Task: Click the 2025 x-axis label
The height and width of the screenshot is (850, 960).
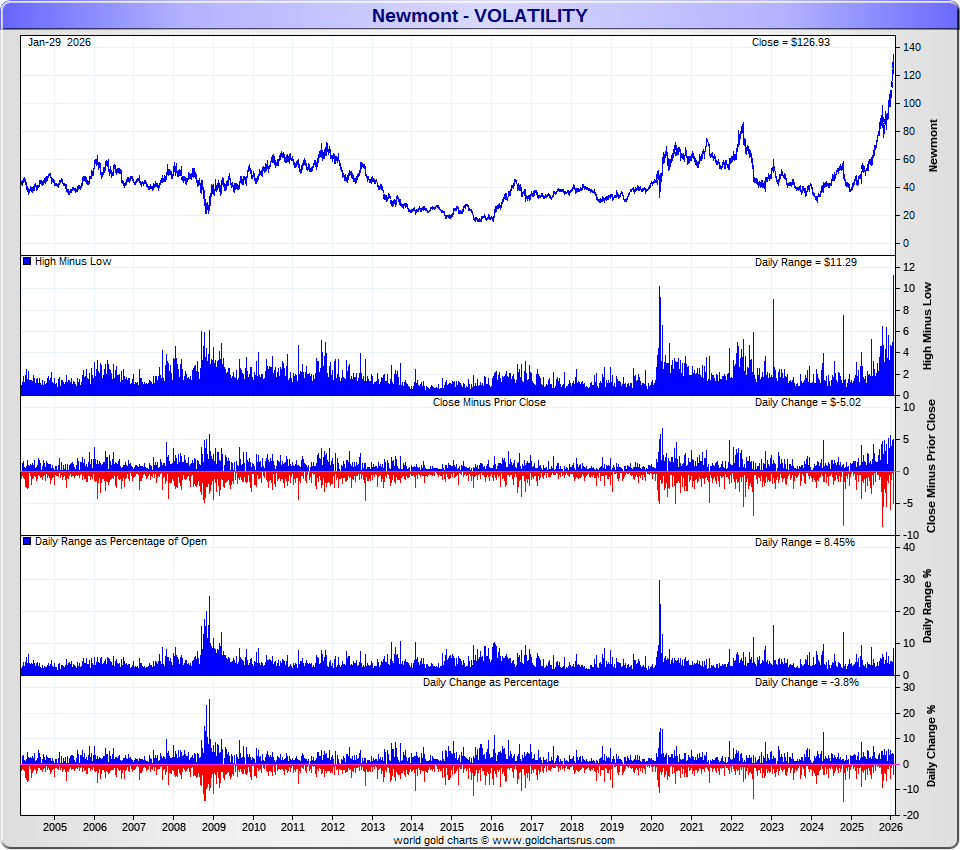Action: [852, 827]
